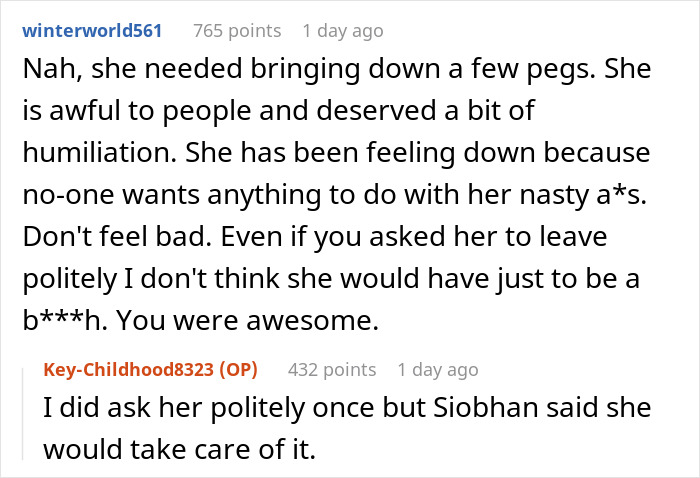Click the reply line "I did ask her politely"
Screen dimensions: 700x478
(347, 407)
